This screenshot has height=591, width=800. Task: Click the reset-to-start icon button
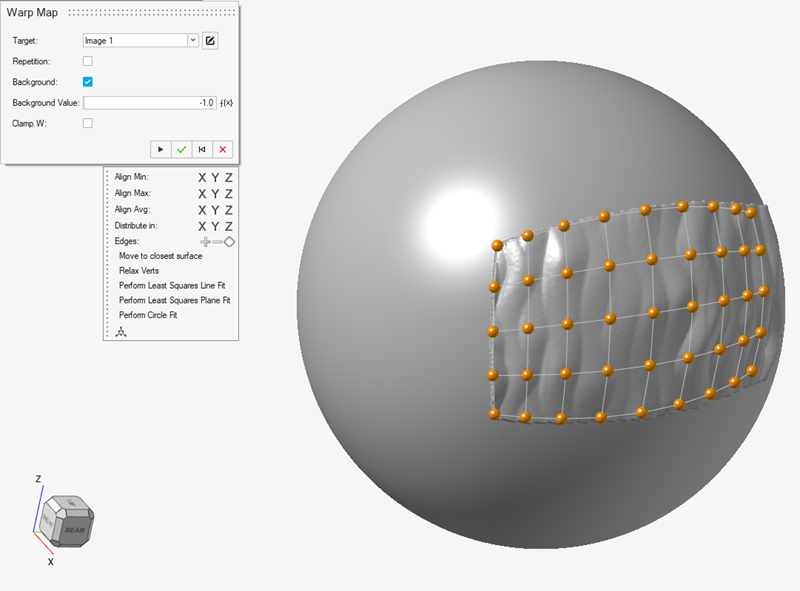click(202, 149)
